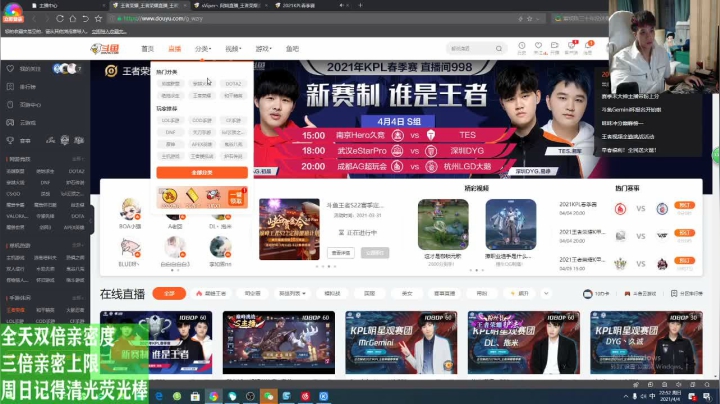This screenshot has width=720, height=404.
Task: Click the browser undo-close arrow icon
Action: [85, 19]
